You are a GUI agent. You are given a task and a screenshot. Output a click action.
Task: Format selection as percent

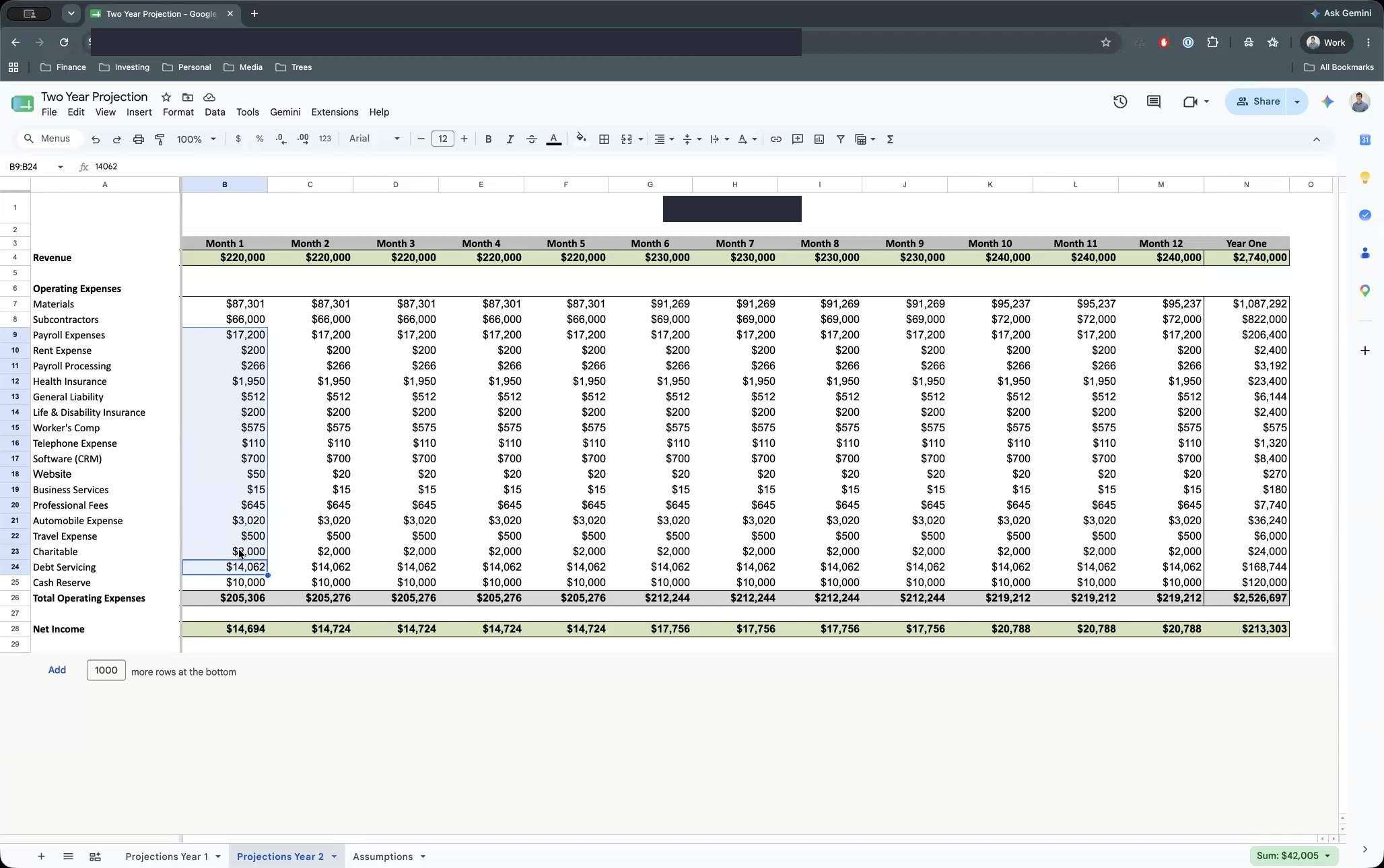click(x=260, y=139)
